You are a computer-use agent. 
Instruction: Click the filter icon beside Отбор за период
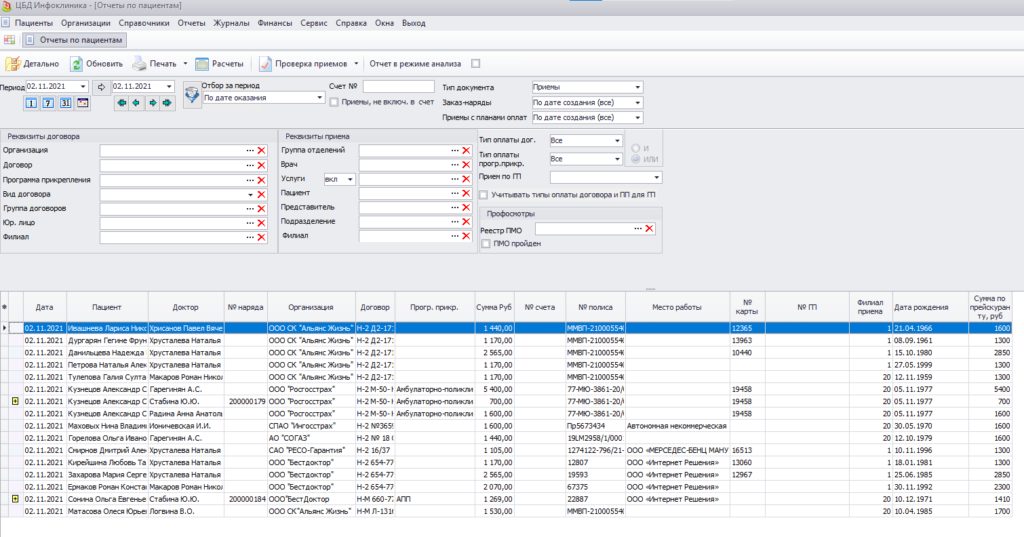click(191, 96)
